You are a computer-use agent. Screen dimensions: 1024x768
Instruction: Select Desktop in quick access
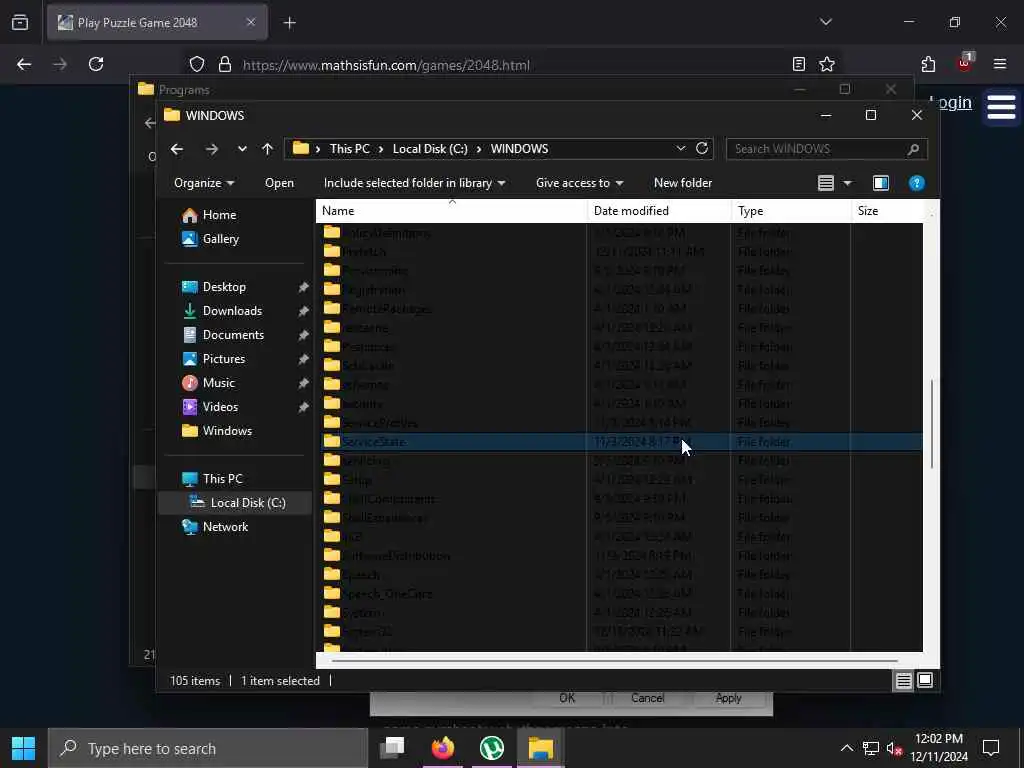(224, 287)
